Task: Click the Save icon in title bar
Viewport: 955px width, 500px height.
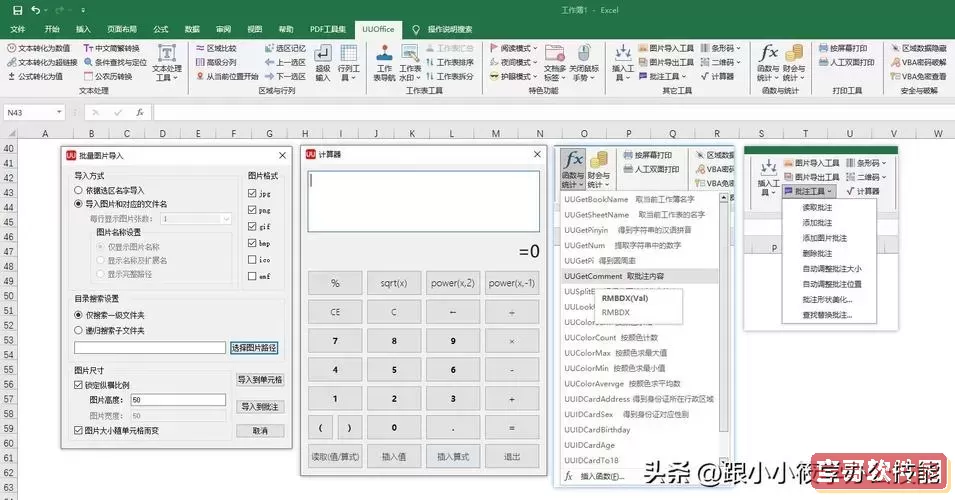Action: tap(17, 10)
